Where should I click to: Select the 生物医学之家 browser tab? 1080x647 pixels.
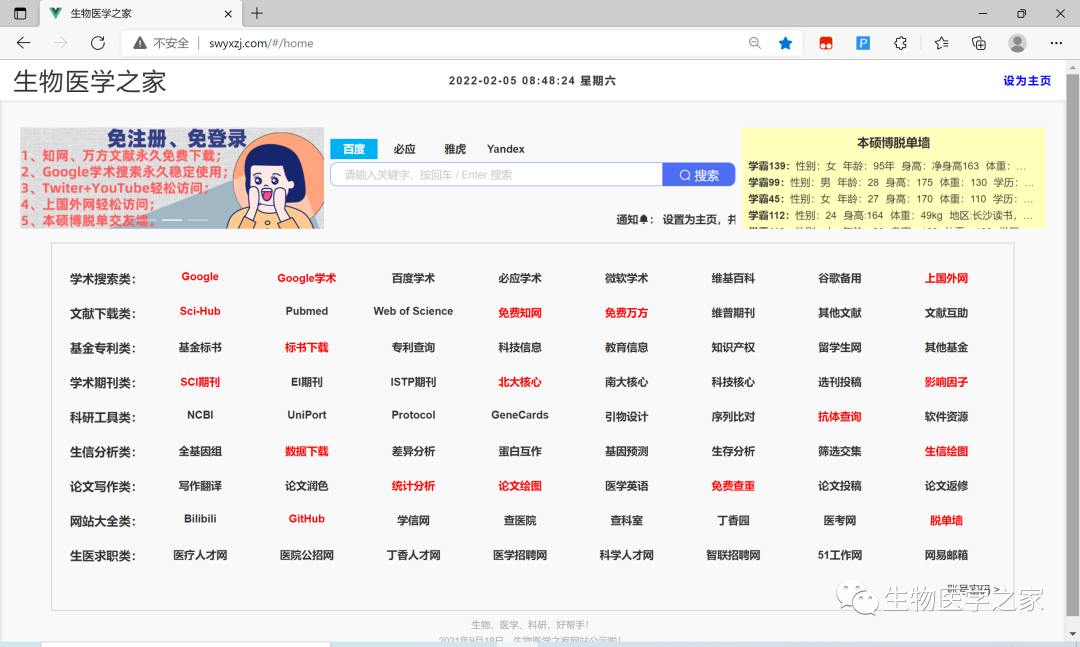coord(141,13)
